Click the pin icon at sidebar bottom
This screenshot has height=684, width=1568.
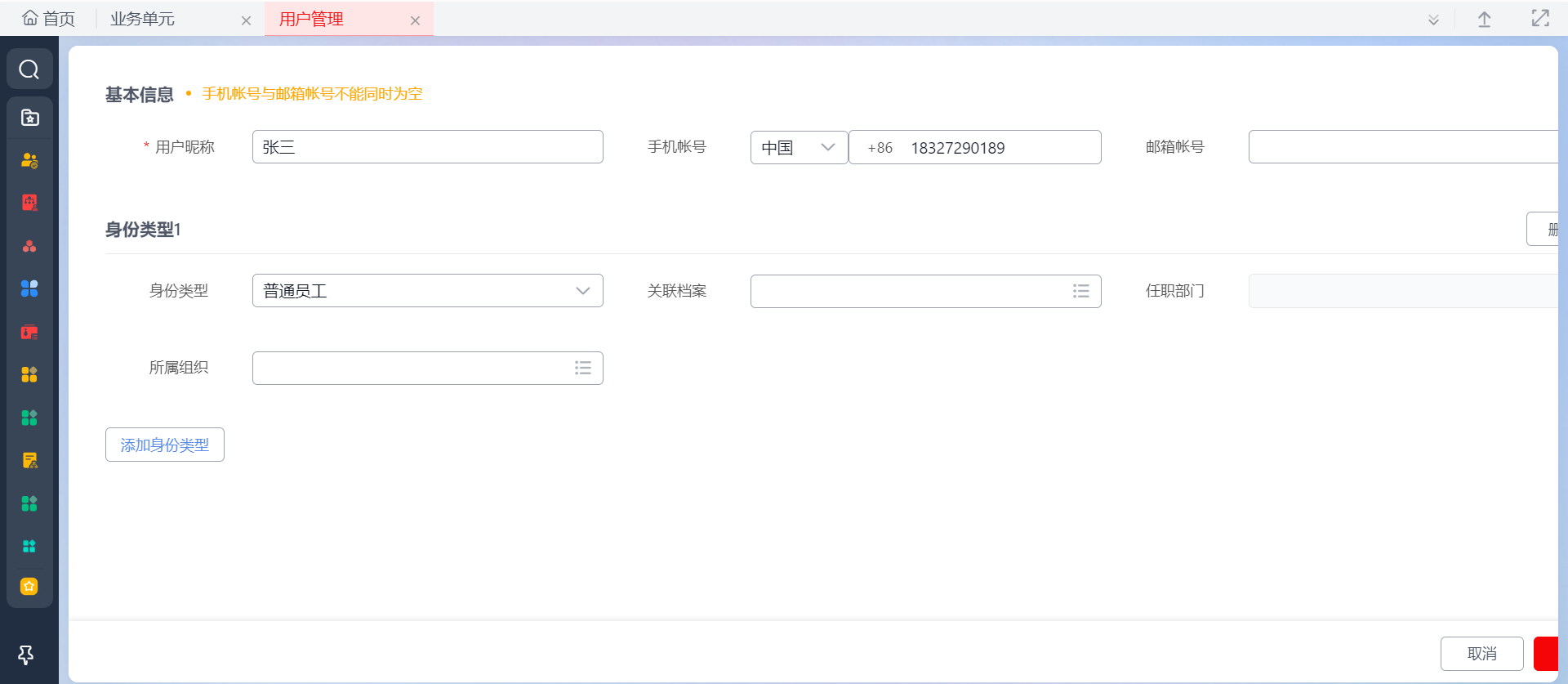(26, 655)
